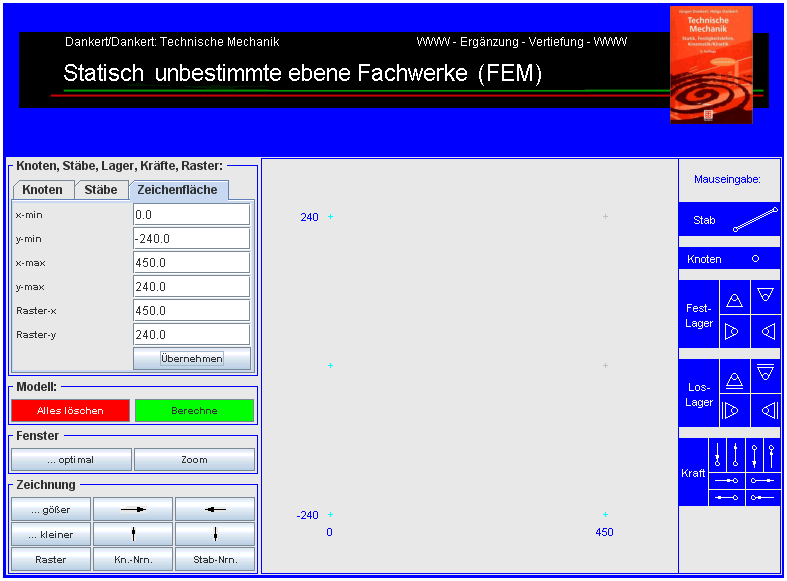Screen dimensions: 787x581
Task: Pick the left-pointing Los-Lager support icon
Action: coord(765,410)
